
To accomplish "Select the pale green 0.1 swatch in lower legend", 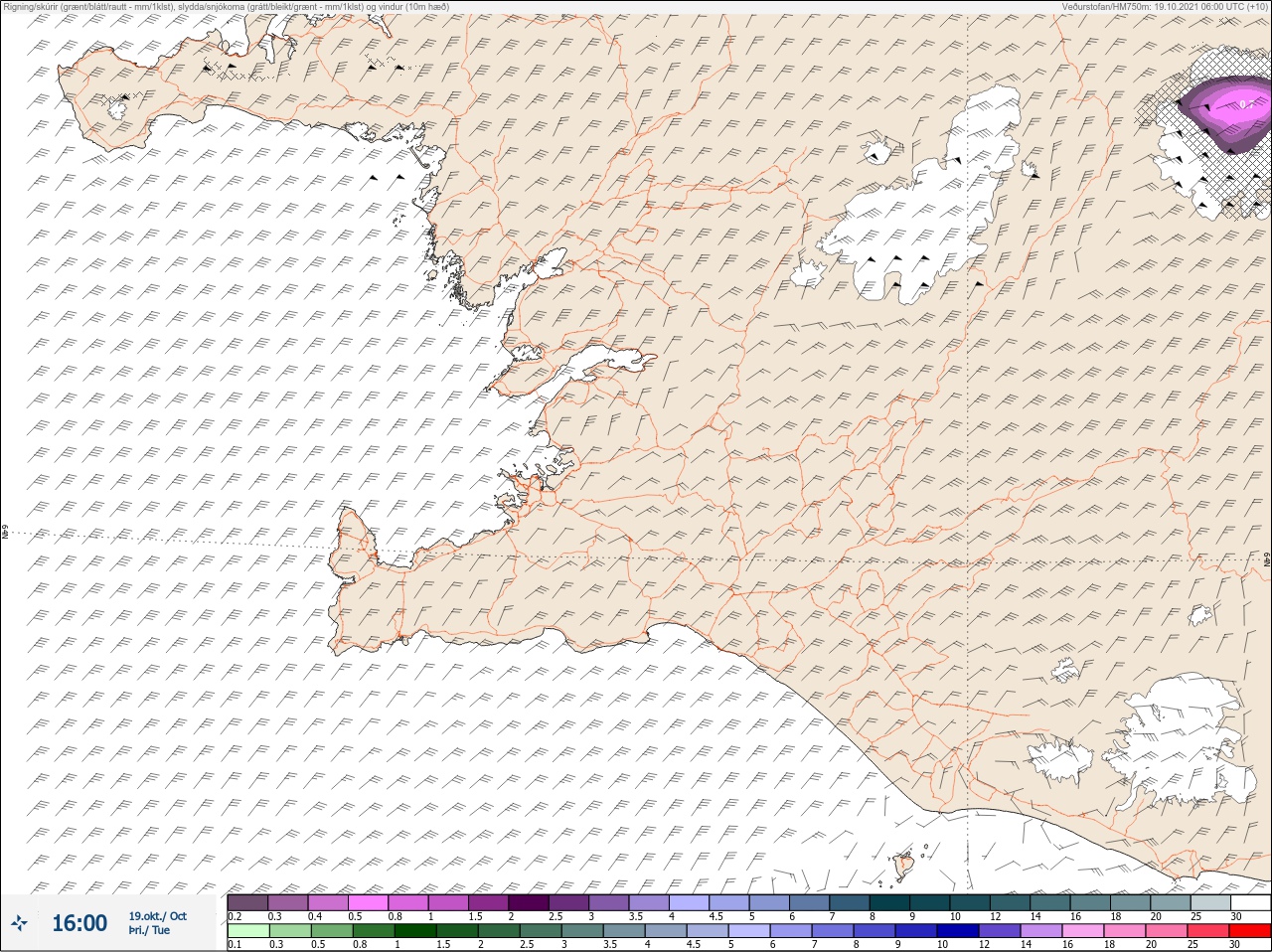I will (x=247, y=931).
